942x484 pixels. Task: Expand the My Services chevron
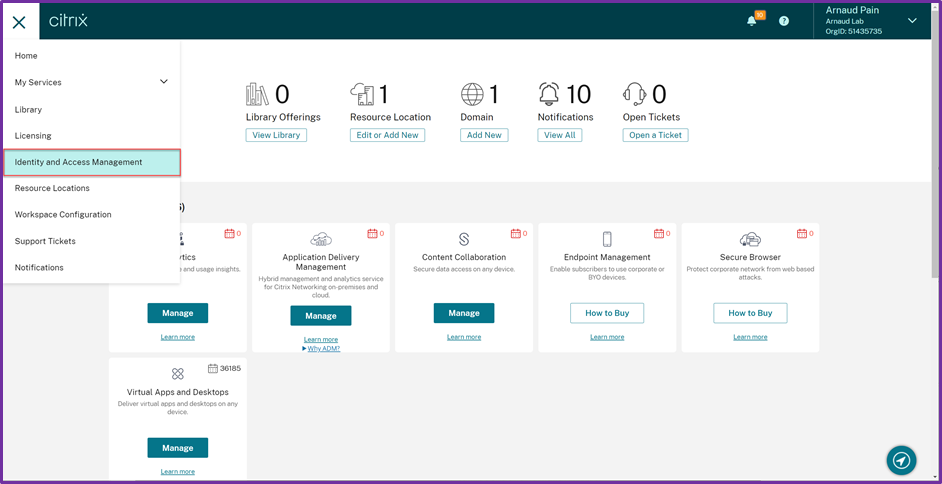tap(163, 82)
